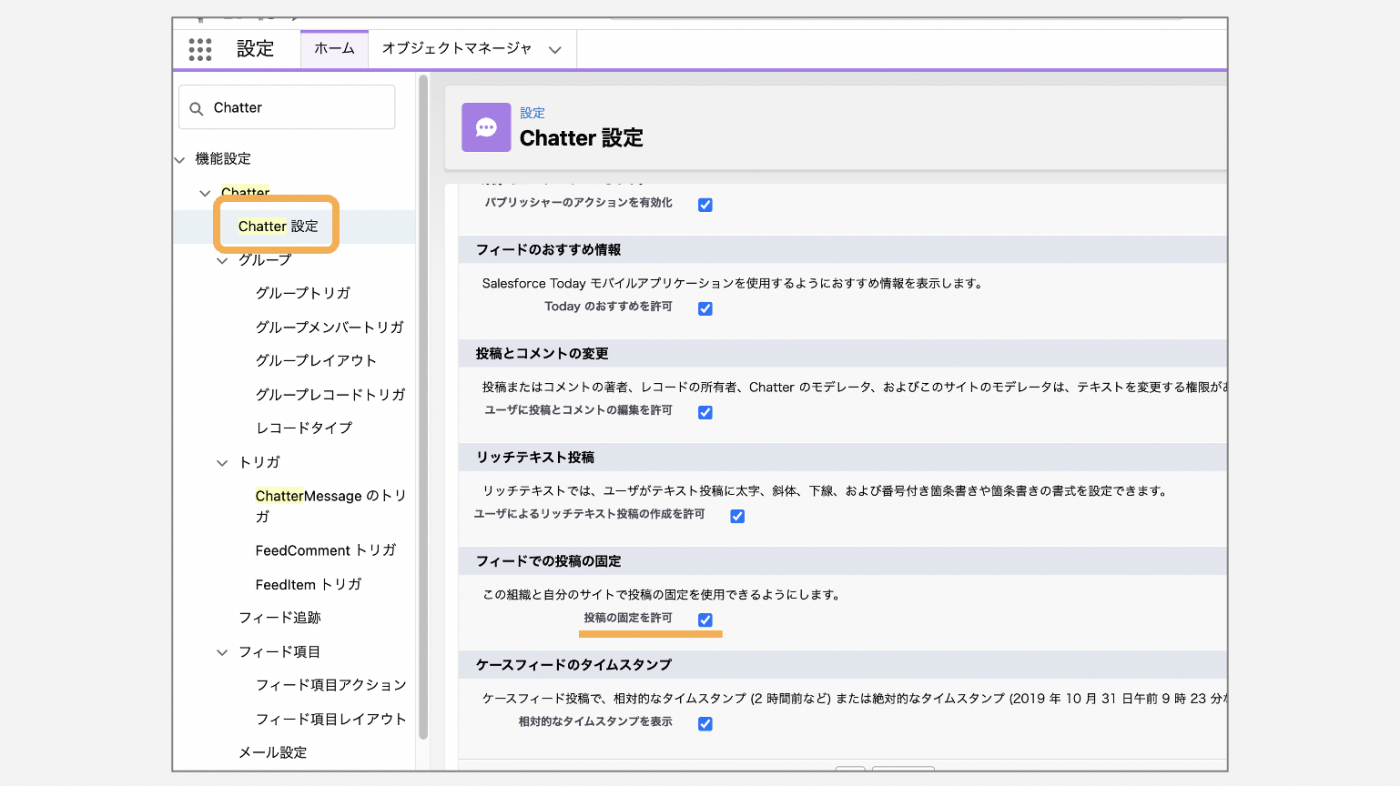Switch to the ホーム tab
Image resolution: width=1400 pixels, height=786 pixels.
tap(334, 48)
